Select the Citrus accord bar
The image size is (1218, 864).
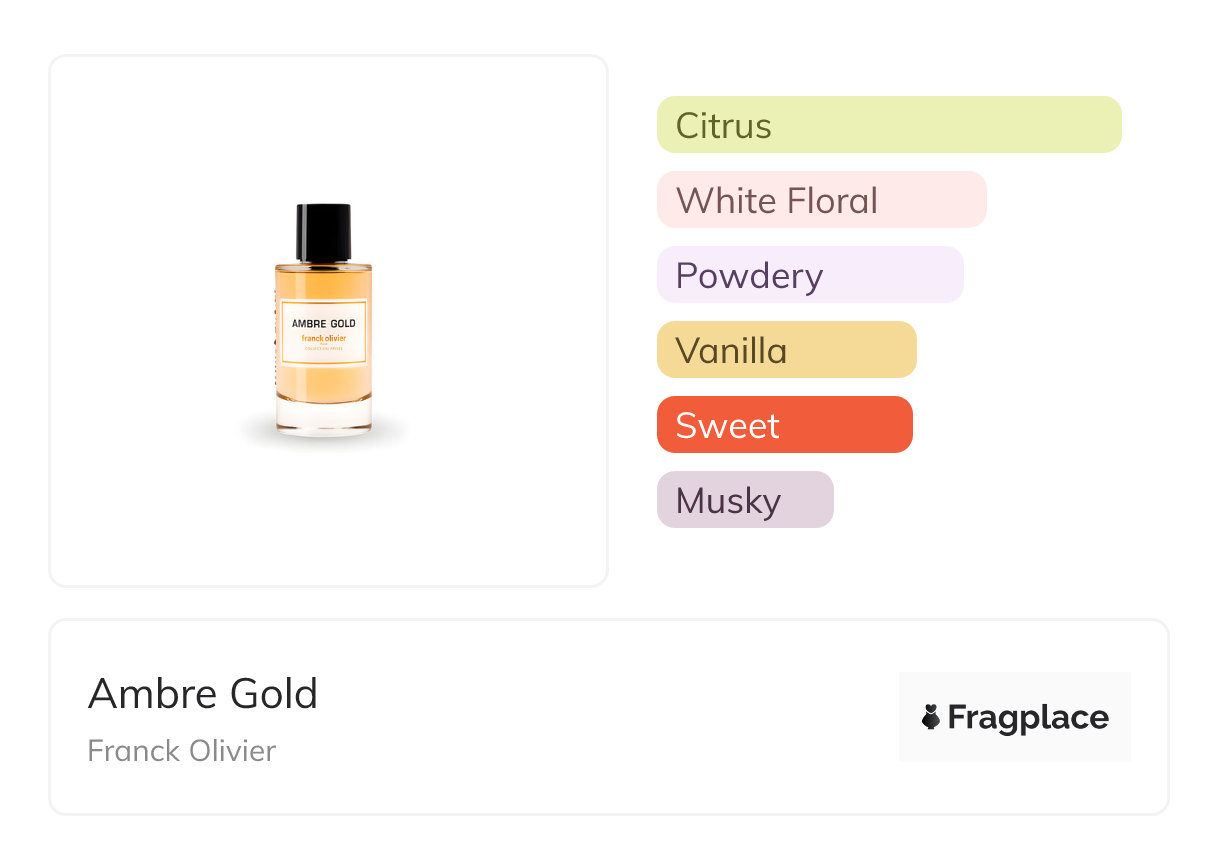point(888,125)
